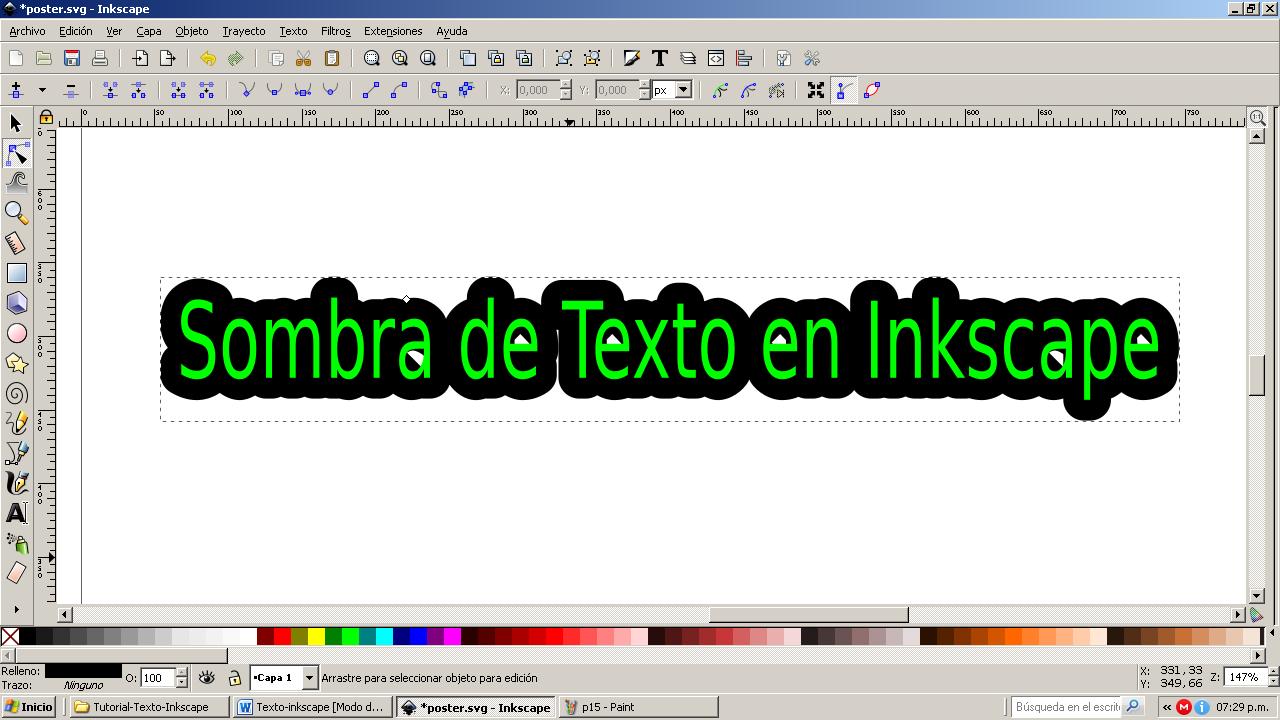Toggle show Bezier handles of nodes
The image size is (1280, 720).
pyautogui.click(x=844, y=91)
